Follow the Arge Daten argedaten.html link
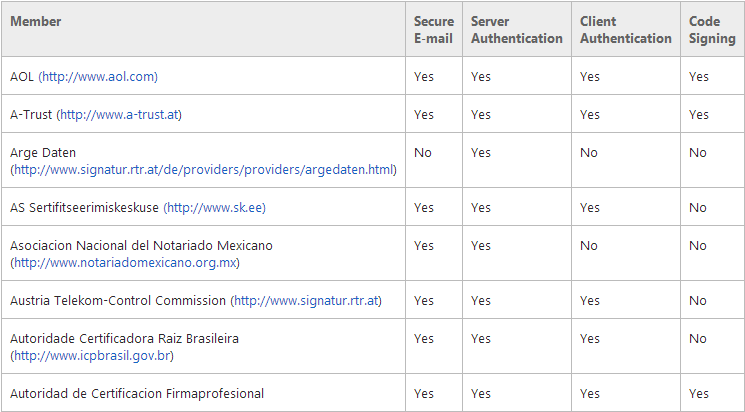The height and width of the screenshot is (412, 745). point(203,170)
